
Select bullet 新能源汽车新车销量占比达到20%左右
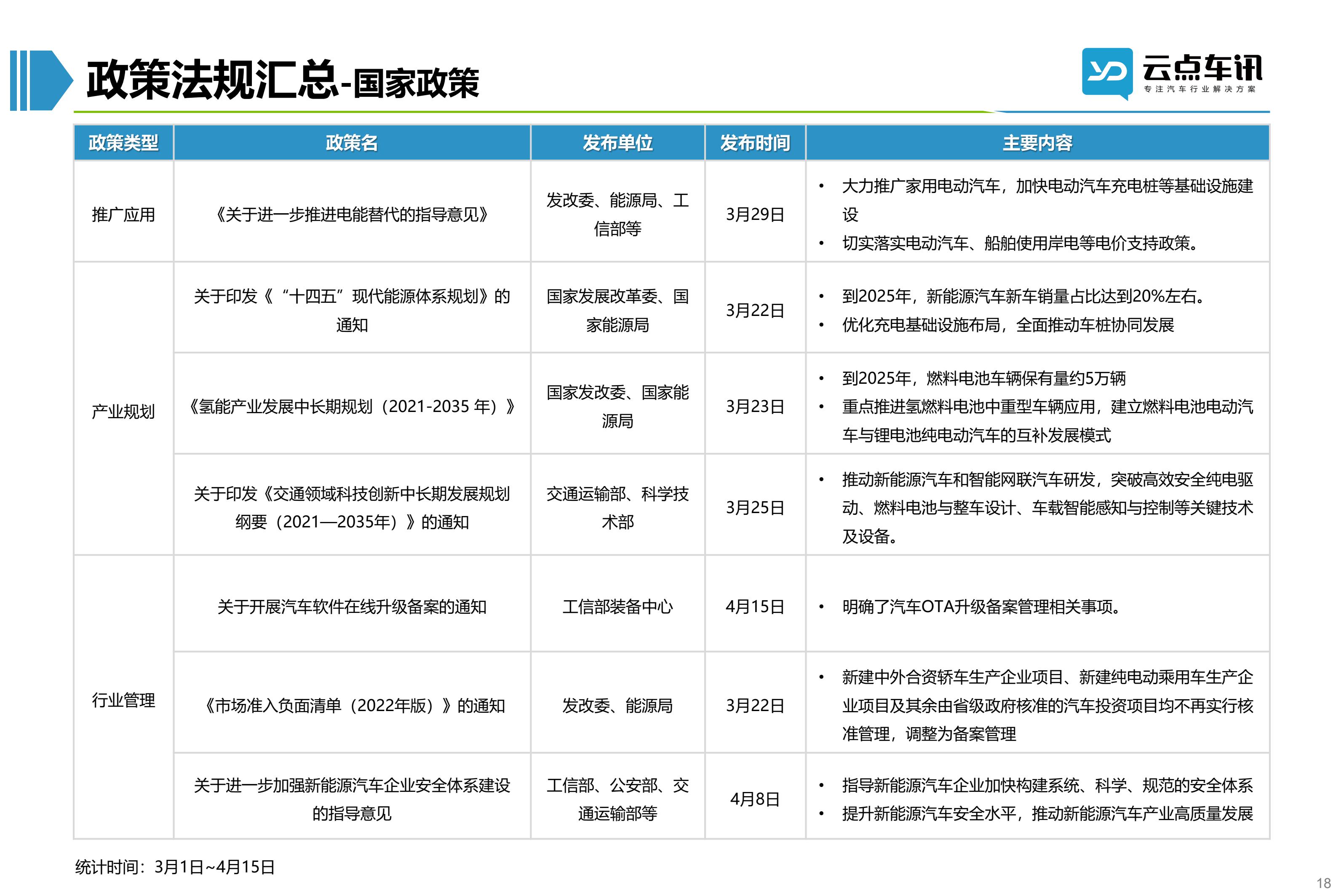[1025, 296]
